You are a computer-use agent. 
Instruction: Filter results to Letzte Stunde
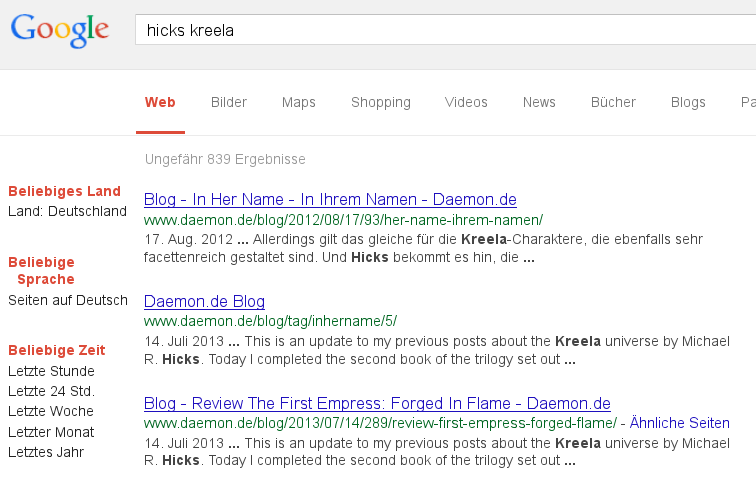coord(51,371)
